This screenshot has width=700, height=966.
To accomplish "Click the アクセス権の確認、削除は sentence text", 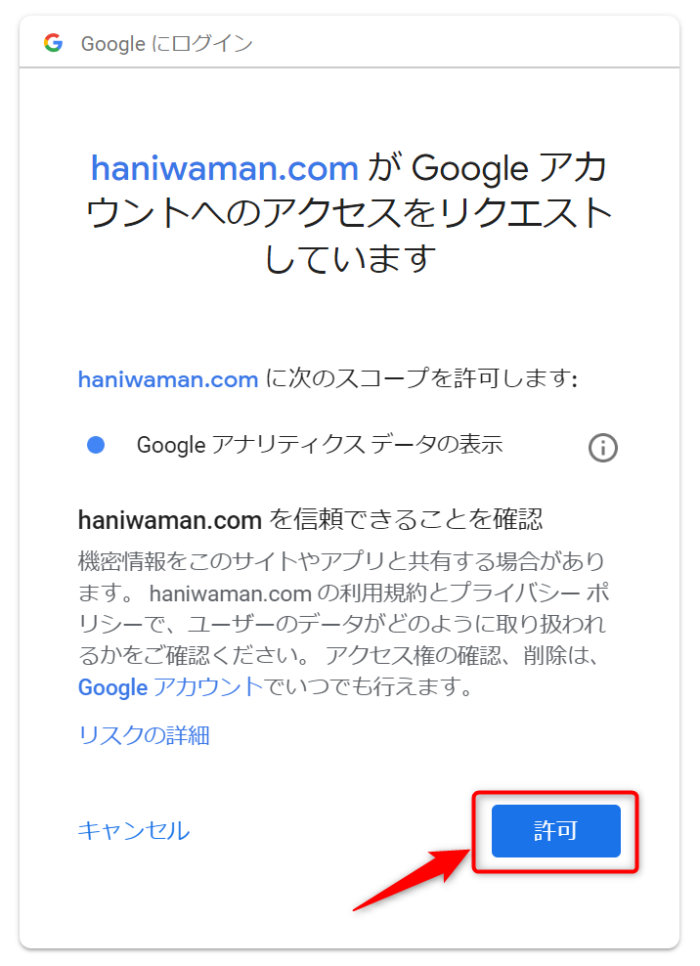I will pyautogui.click(x=462, y=655).
